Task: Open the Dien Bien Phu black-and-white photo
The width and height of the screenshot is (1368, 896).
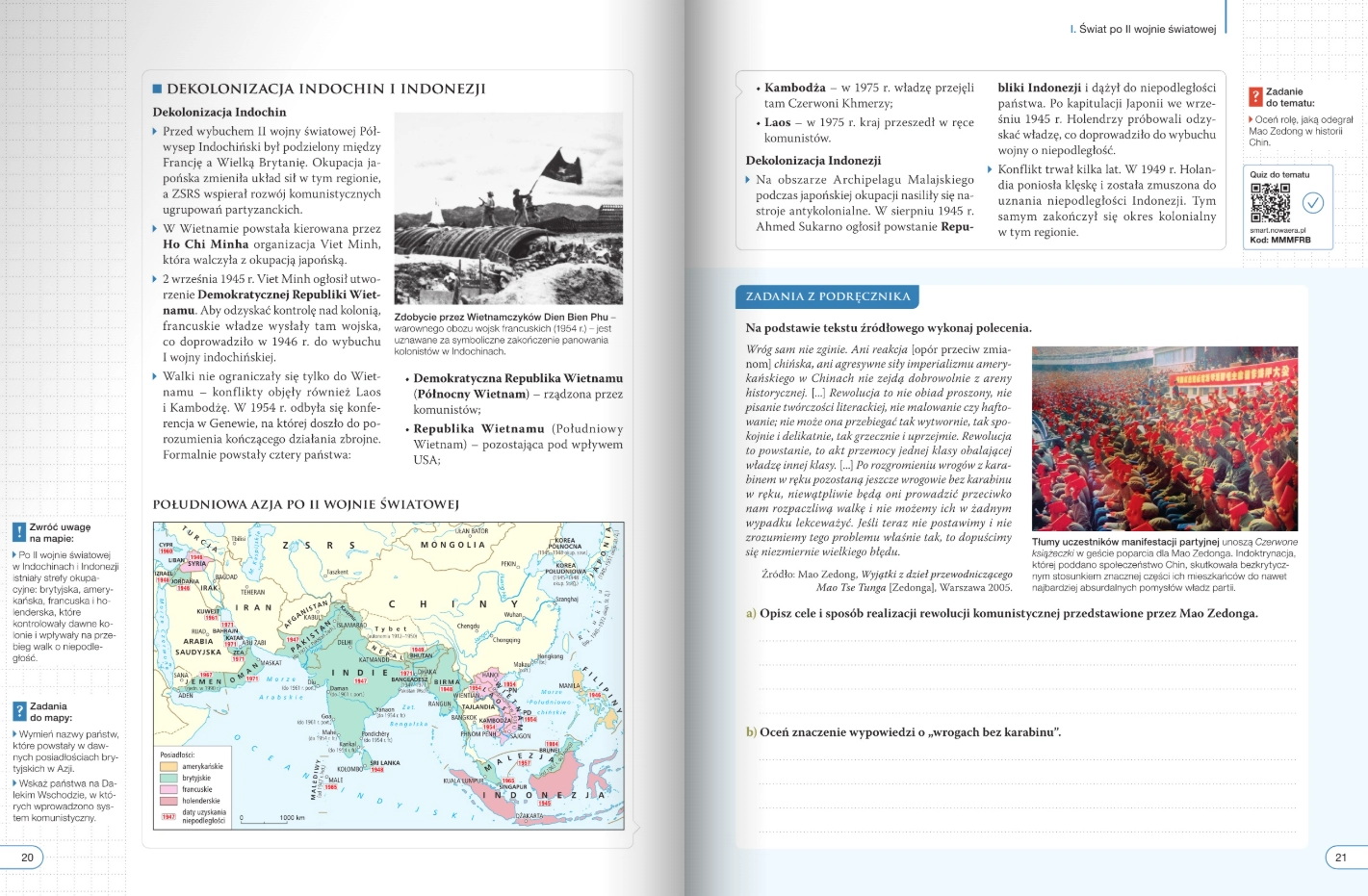Action: (508, 209)
